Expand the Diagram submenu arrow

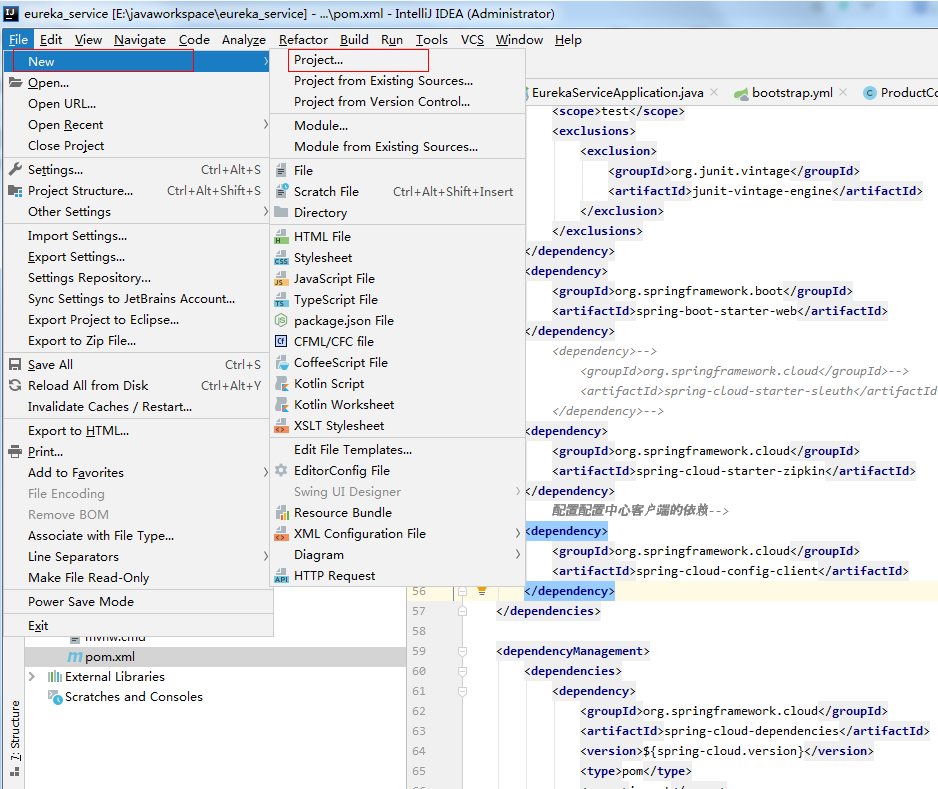coord(518,555)
